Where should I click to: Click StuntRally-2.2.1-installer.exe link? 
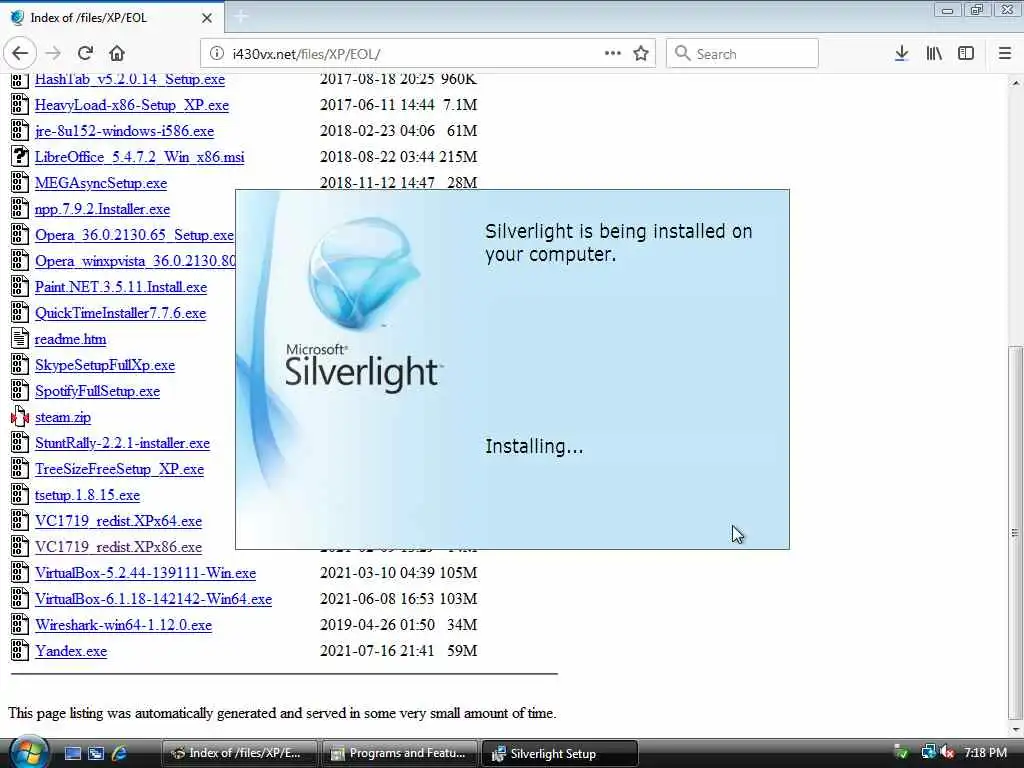pyautogui.click(x=122, y=443)
